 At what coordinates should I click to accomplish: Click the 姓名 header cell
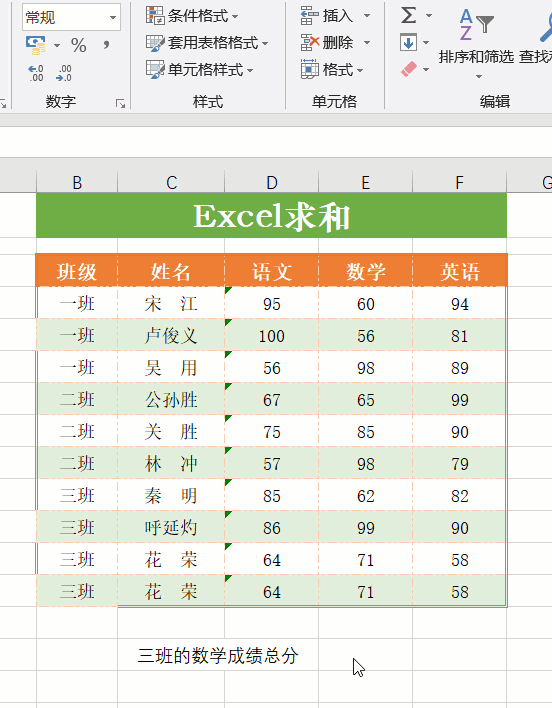[171, 271]
